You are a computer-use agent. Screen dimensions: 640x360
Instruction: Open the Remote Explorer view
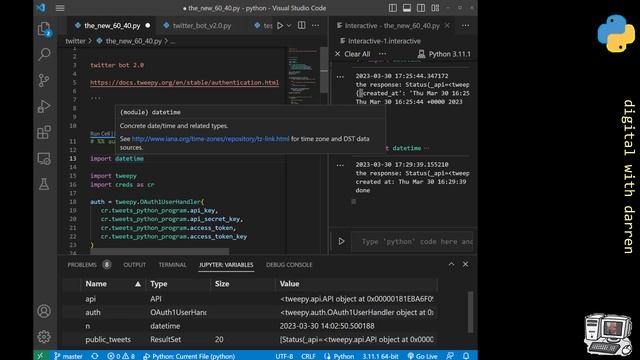click(44, 158)
